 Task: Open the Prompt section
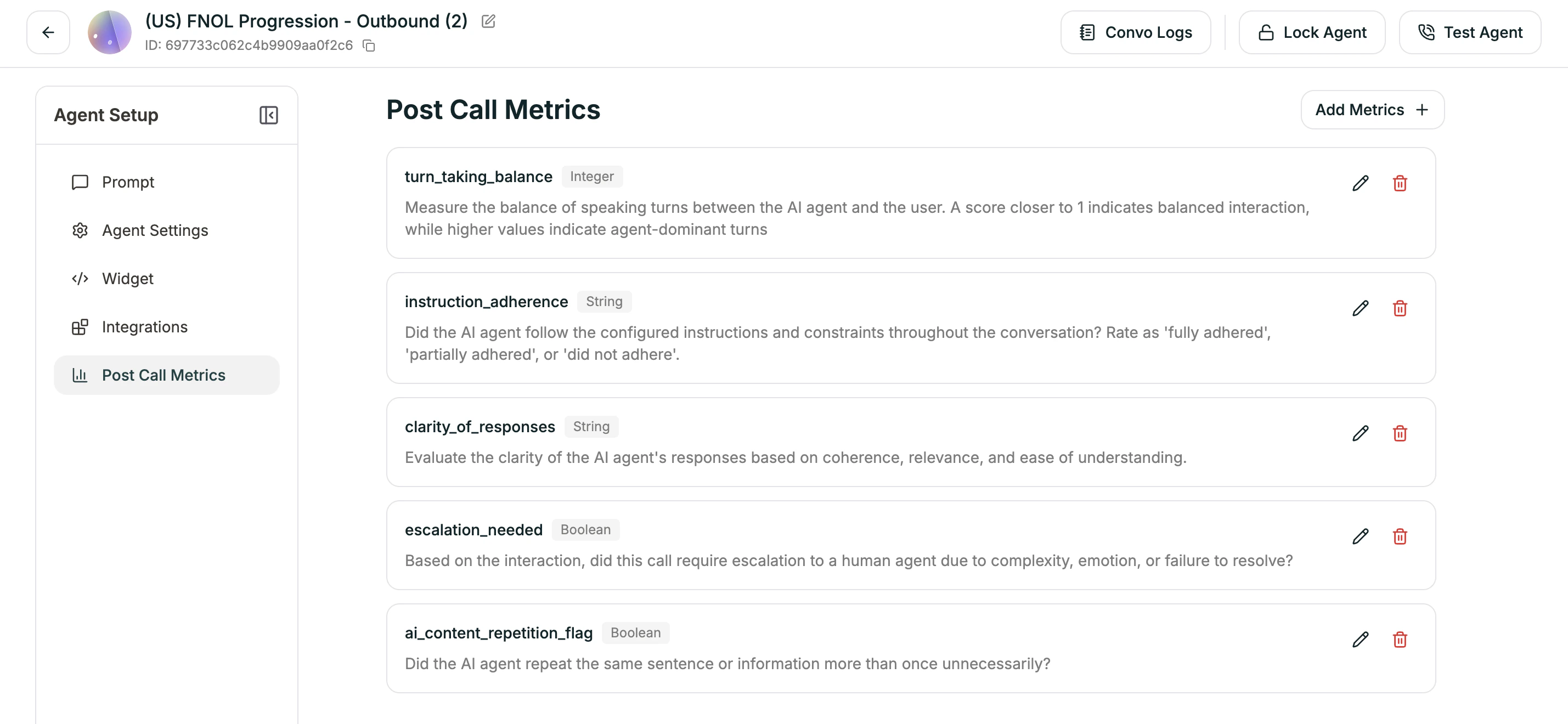128,182
